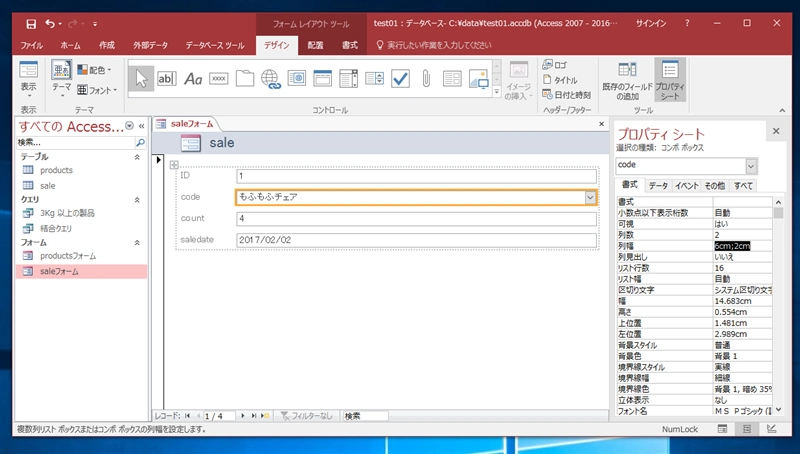This screenshot has height=454, width=800.
Task: Click the ロゴ button
Action: click(555, 65)
